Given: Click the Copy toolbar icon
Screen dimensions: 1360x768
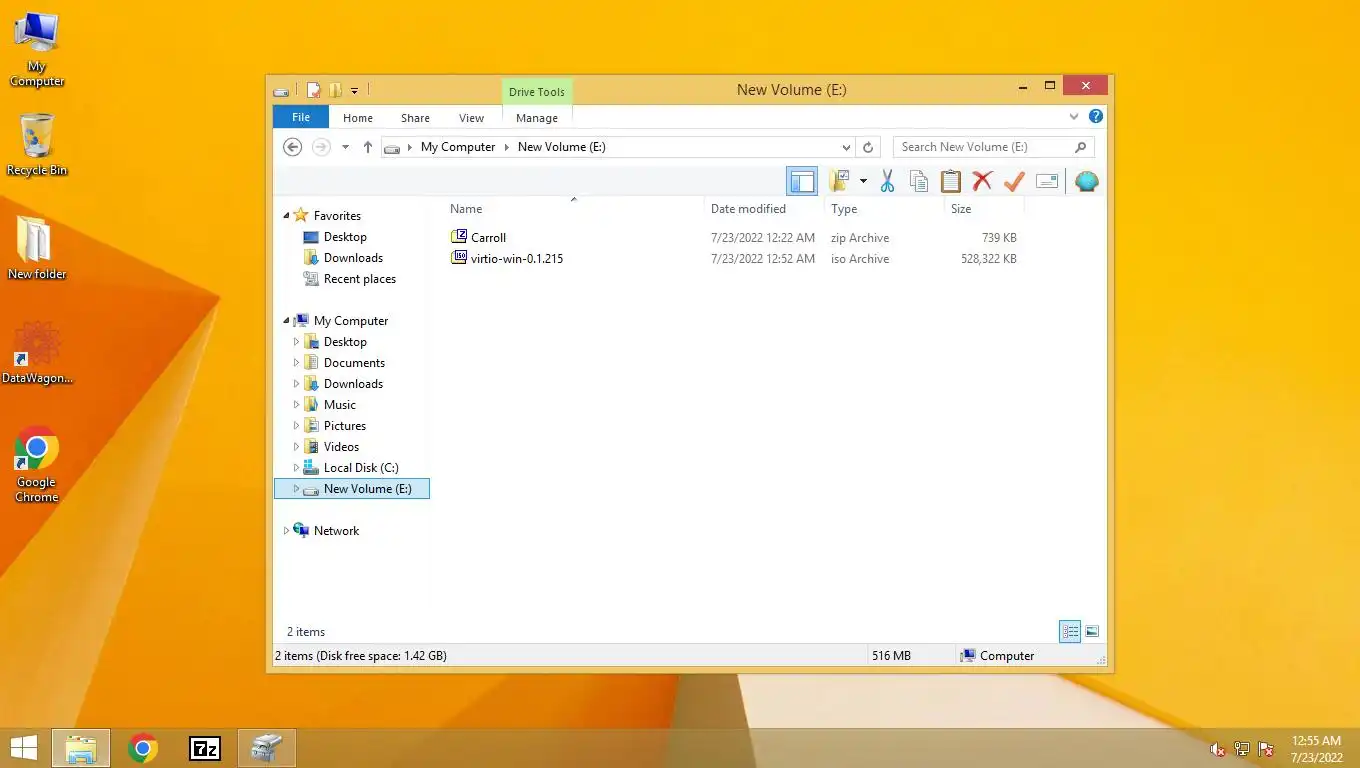Looking at the screenshot, I should [918, 181].
